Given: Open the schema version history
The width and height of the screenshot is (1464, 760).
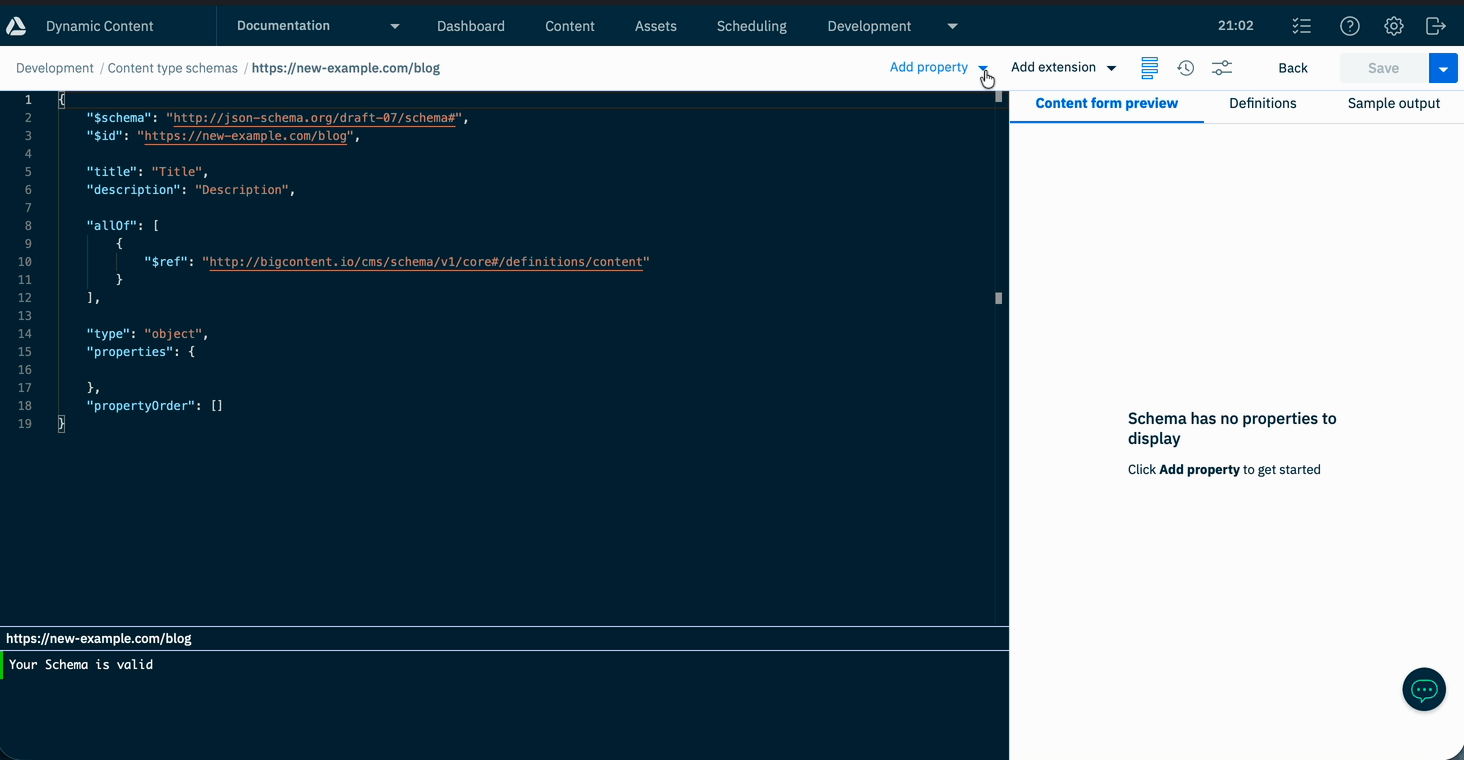Looking at the screenshot, I should tap(1186, 67).
